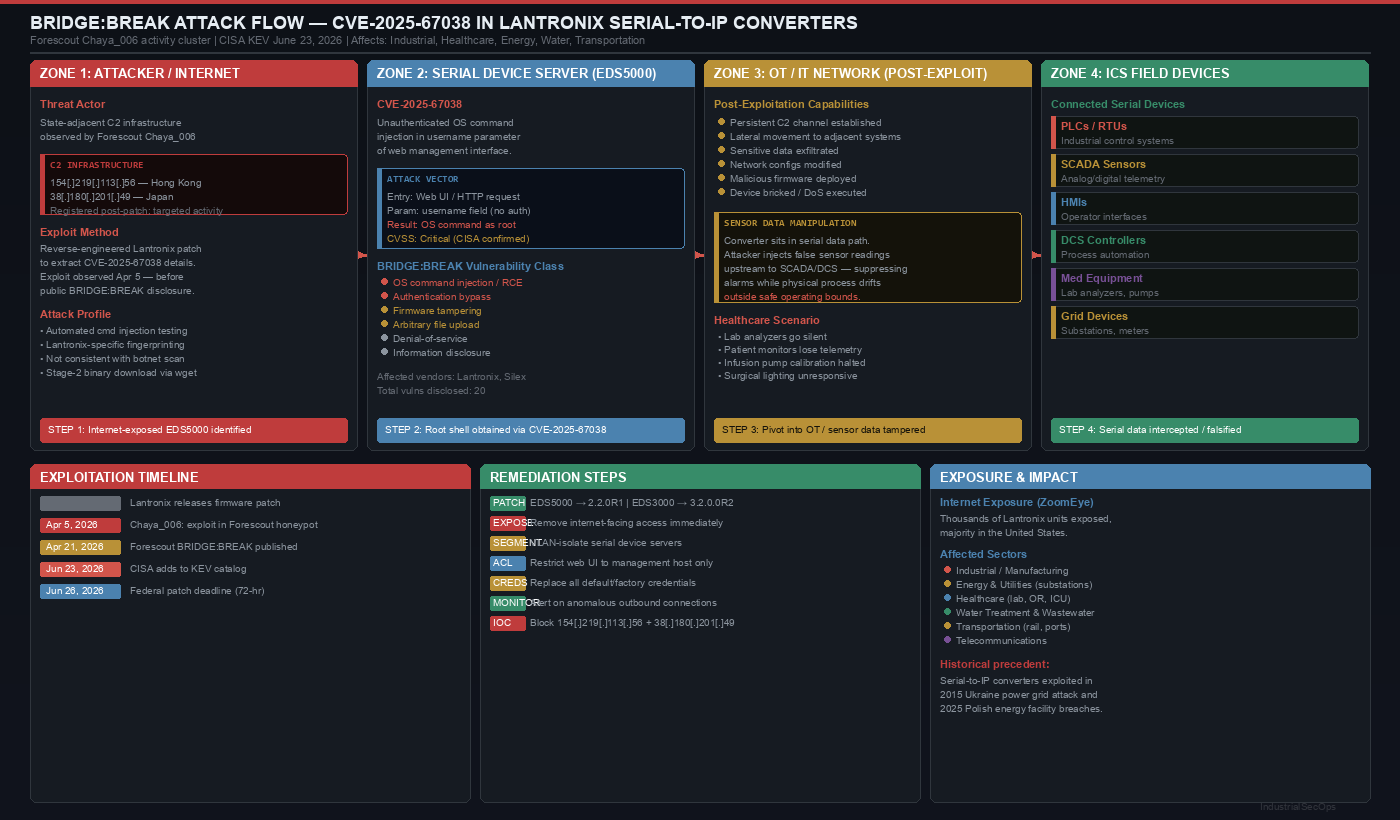This screenshot has height=820, width=1400.
Task: Select ZONE 4: ICS FIELD DEVICES header
Action: (1205, 73)
